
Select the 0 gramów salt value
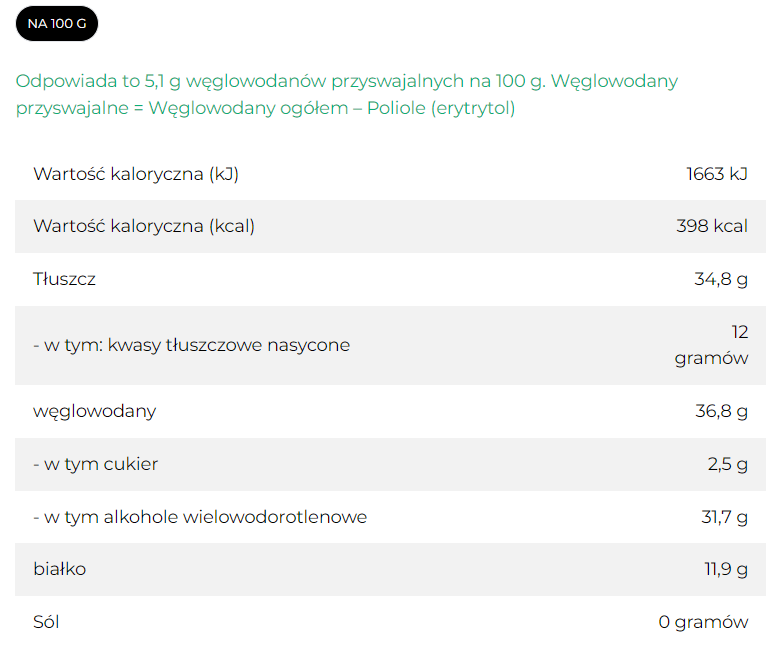tap(702, 622)
